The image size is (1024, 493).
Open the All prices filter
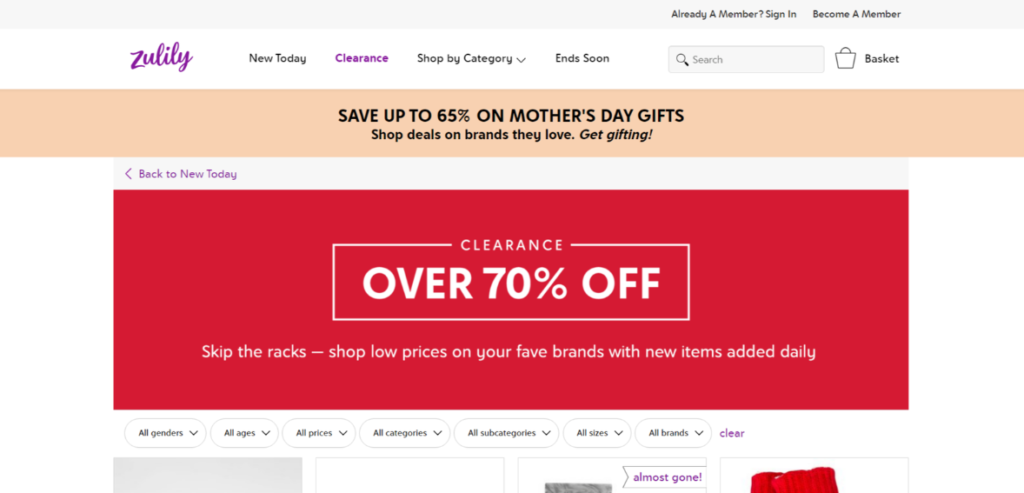pyautogui.click(x=319, y=433)
